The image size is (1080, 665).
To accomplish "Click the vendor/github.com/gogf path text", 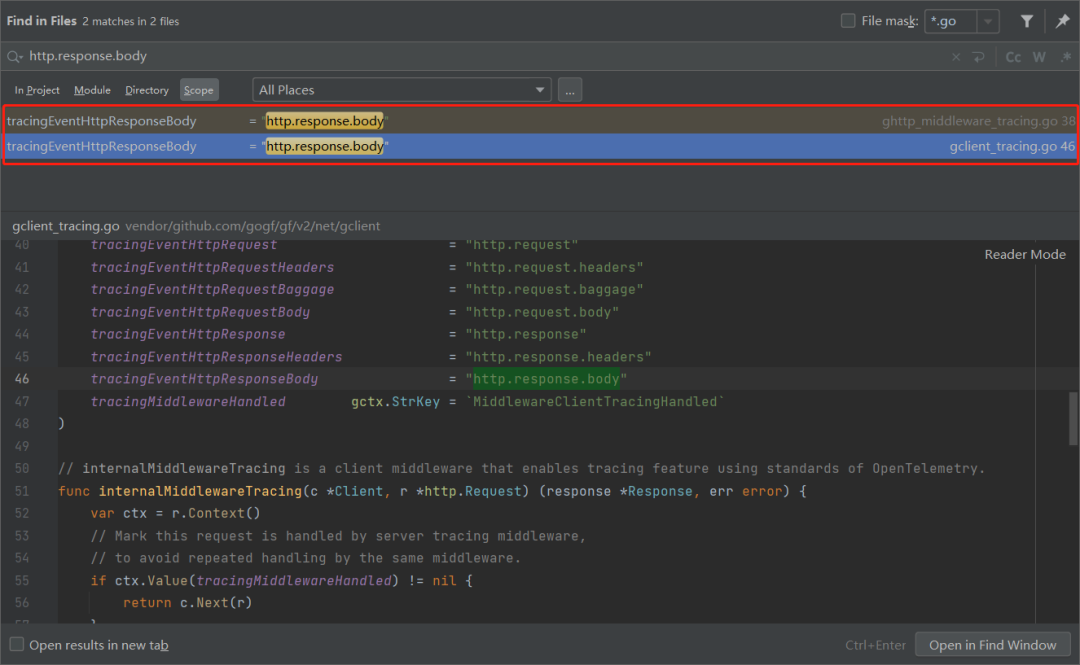I will 252,226.
